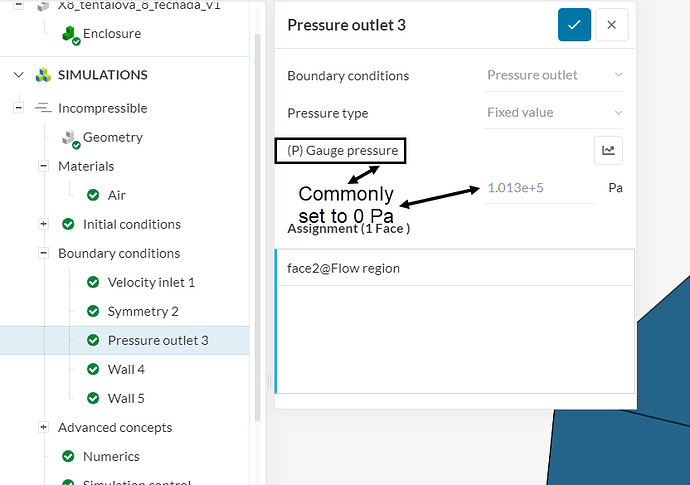The height and width of the screenshot is (485, 690).
Task: Open gauge pressure table/graph input icon
Action: click(x=608, y=151)
